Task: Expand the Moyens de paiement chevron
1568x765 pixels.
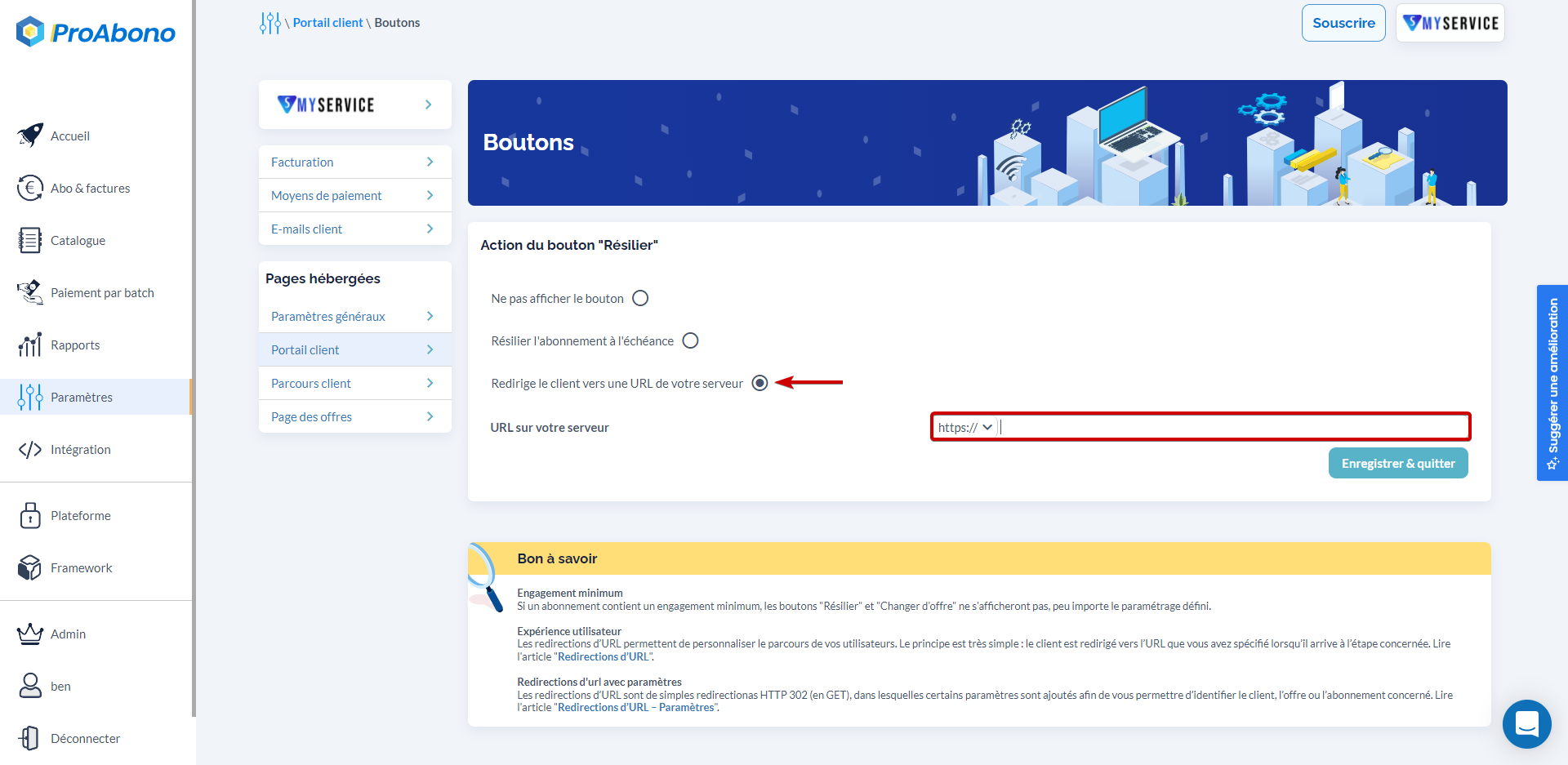Action: [x=430, y=195]
